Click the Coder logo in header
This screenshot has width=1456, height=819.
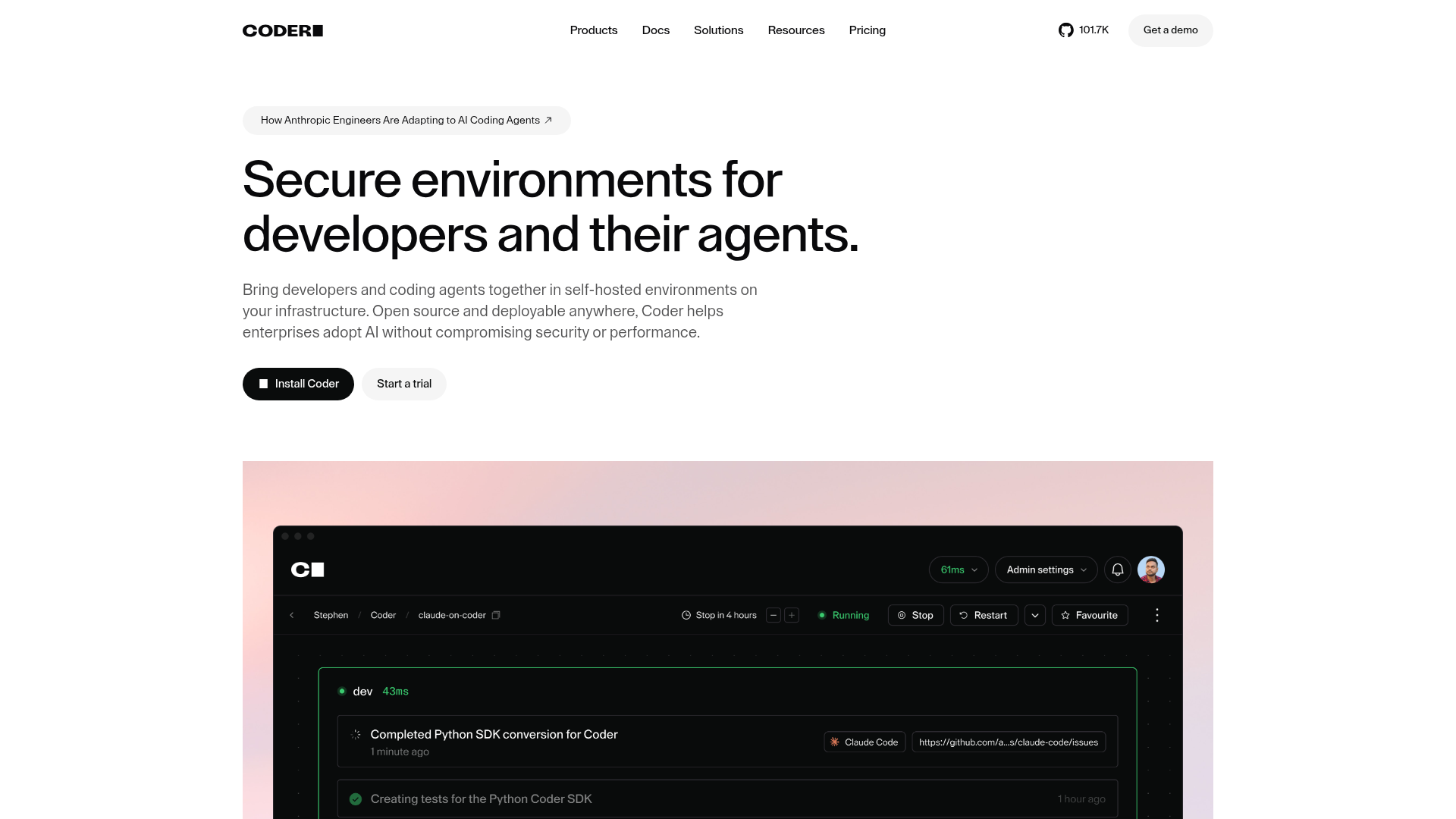coord(282,30)
